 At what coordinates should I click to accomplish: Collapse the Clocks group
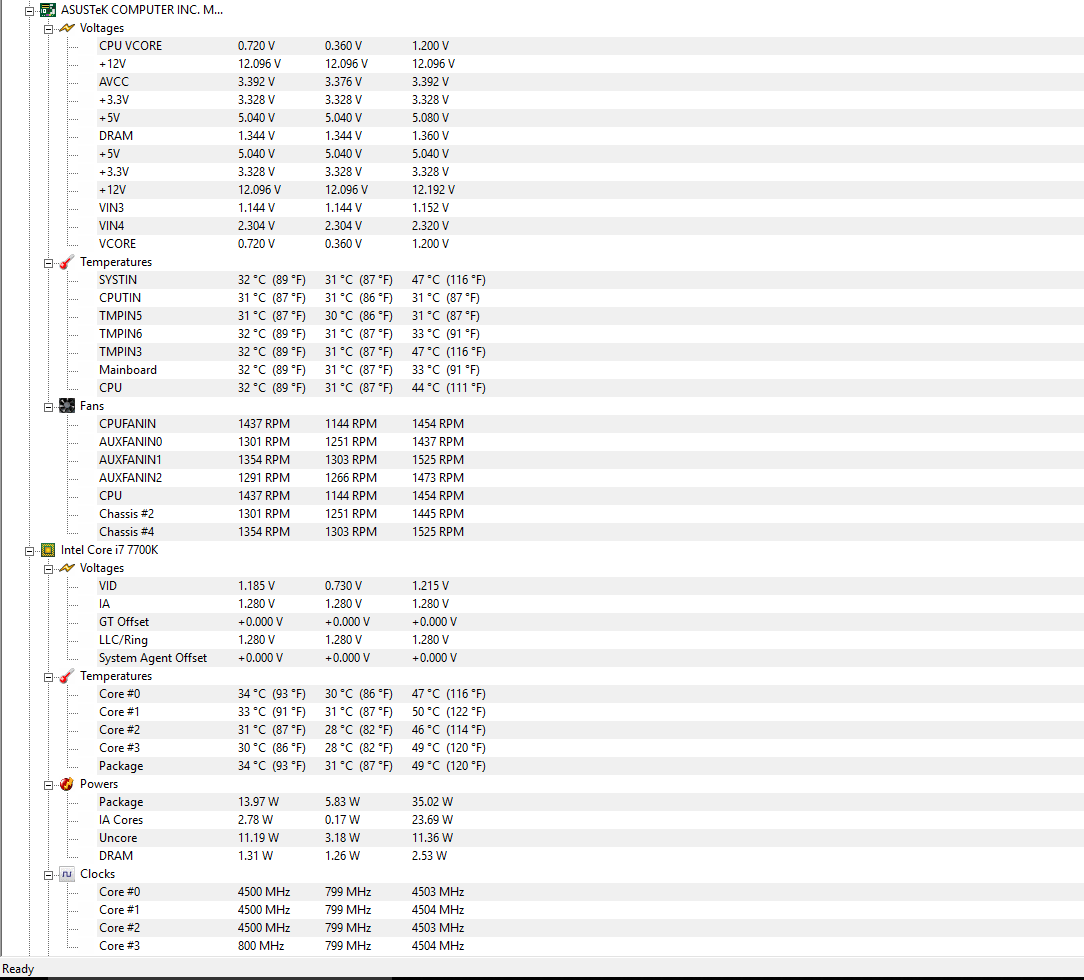coord(48,875)
